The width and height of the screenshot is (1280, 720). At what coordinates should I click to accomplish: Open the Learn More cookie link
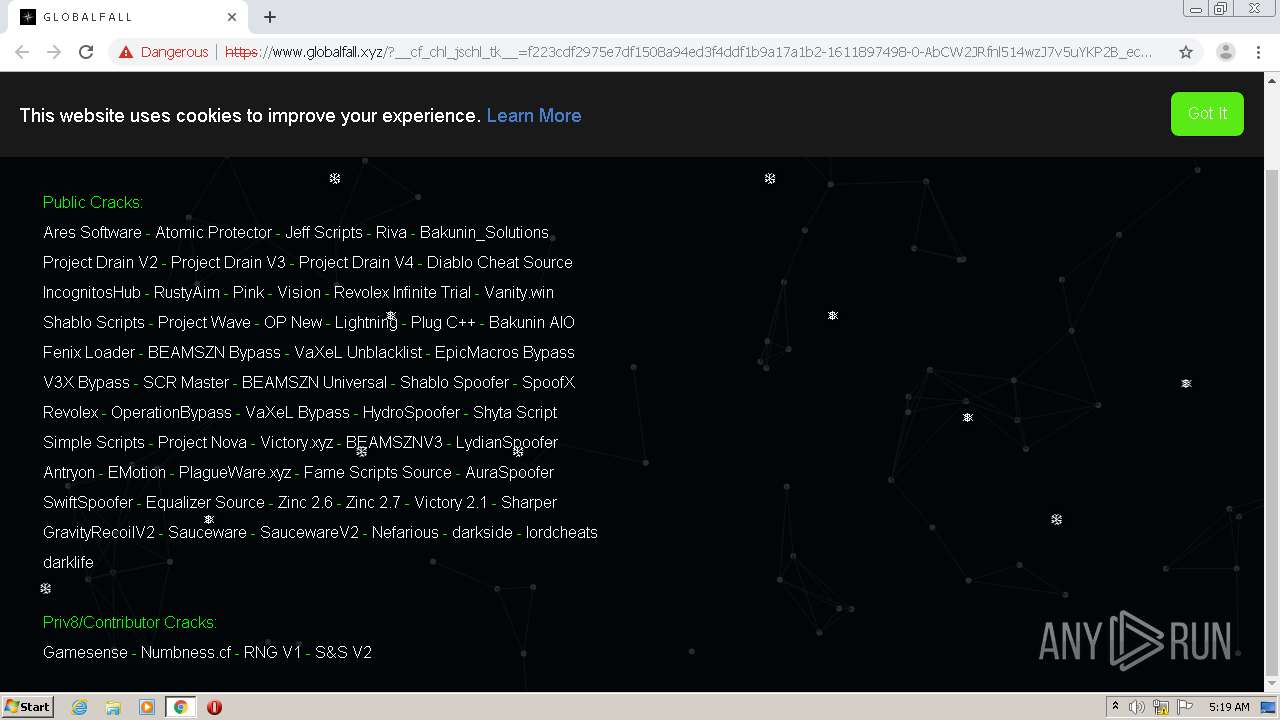click(x=534, y=116)
